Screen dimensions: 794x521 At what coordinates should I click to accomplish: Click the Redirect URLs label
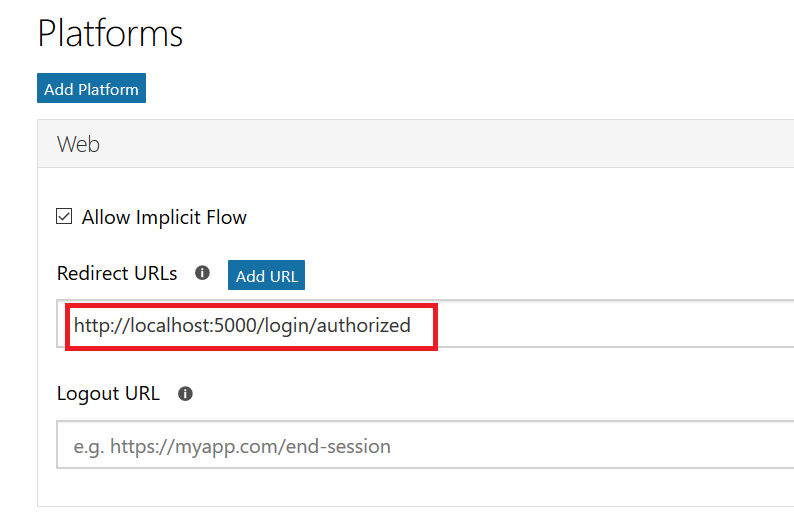point(117,273)
